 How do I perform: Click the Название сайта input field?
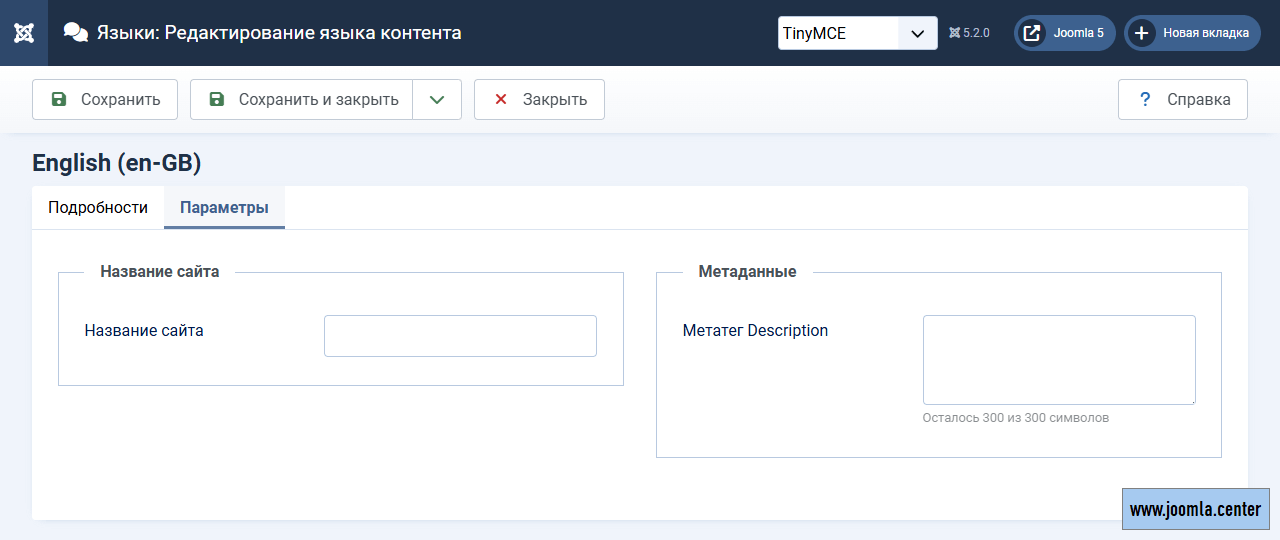[460, 336]
